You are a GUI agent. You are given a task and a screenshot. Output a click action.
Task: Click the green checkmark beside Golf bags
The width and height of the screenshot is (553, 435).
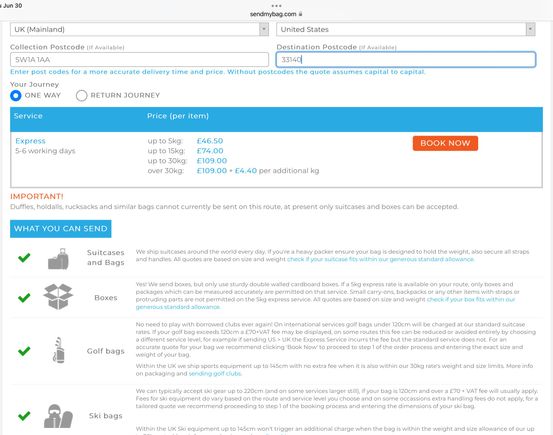tap(24, 351)
